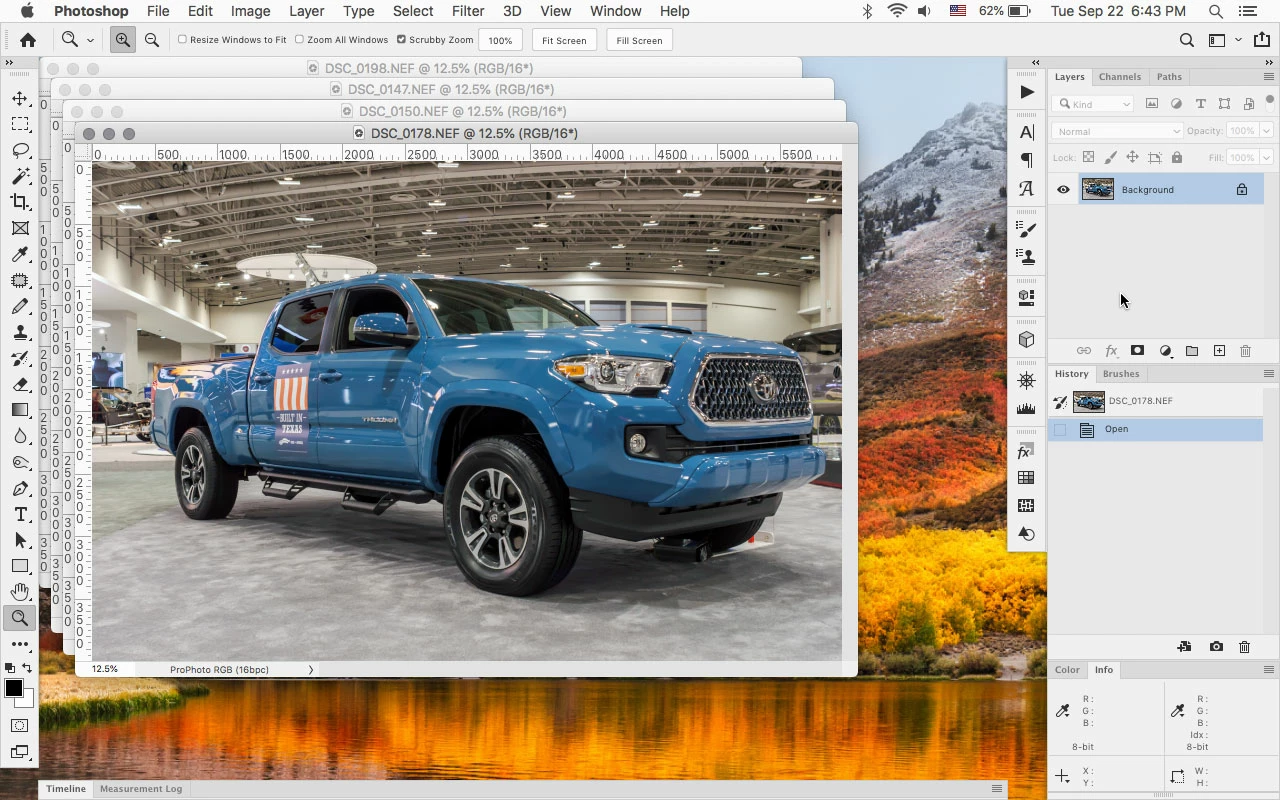Select the Crop tool
1280x800 pixels.
pyautogui.click(x=20, y=202)
